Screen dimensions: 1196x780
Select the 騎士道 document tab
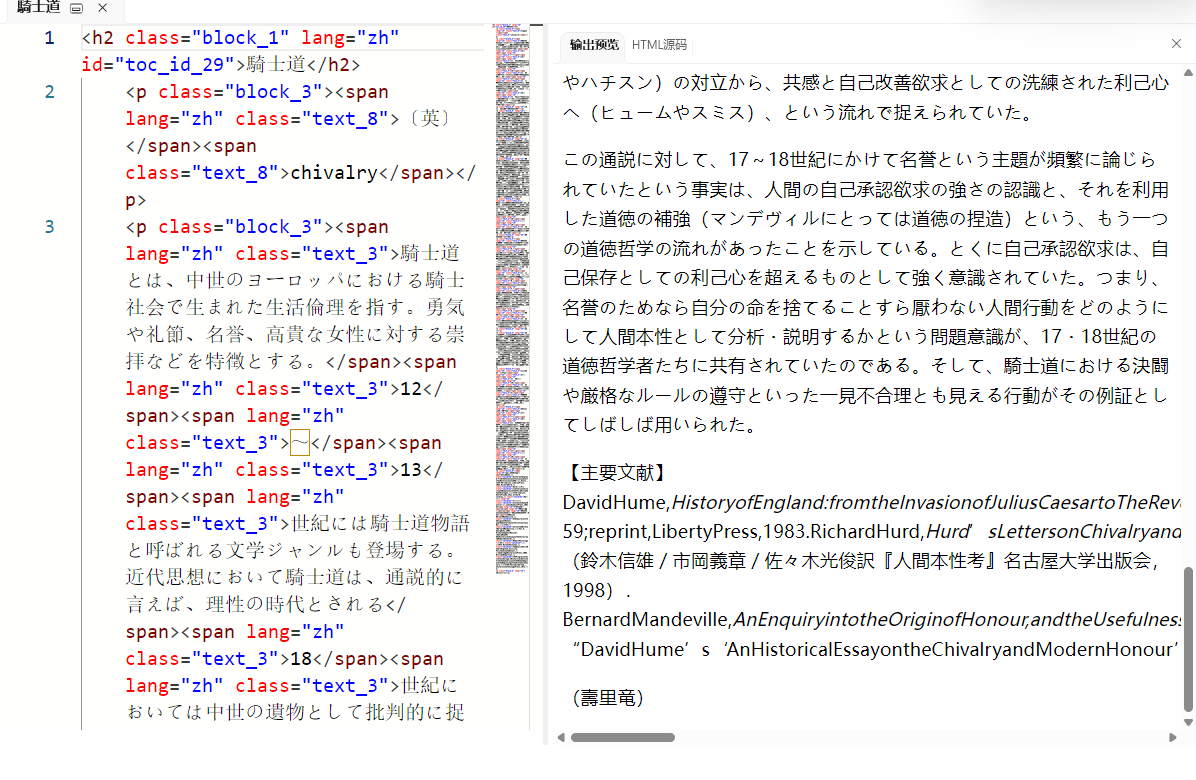tap(39, 8)
